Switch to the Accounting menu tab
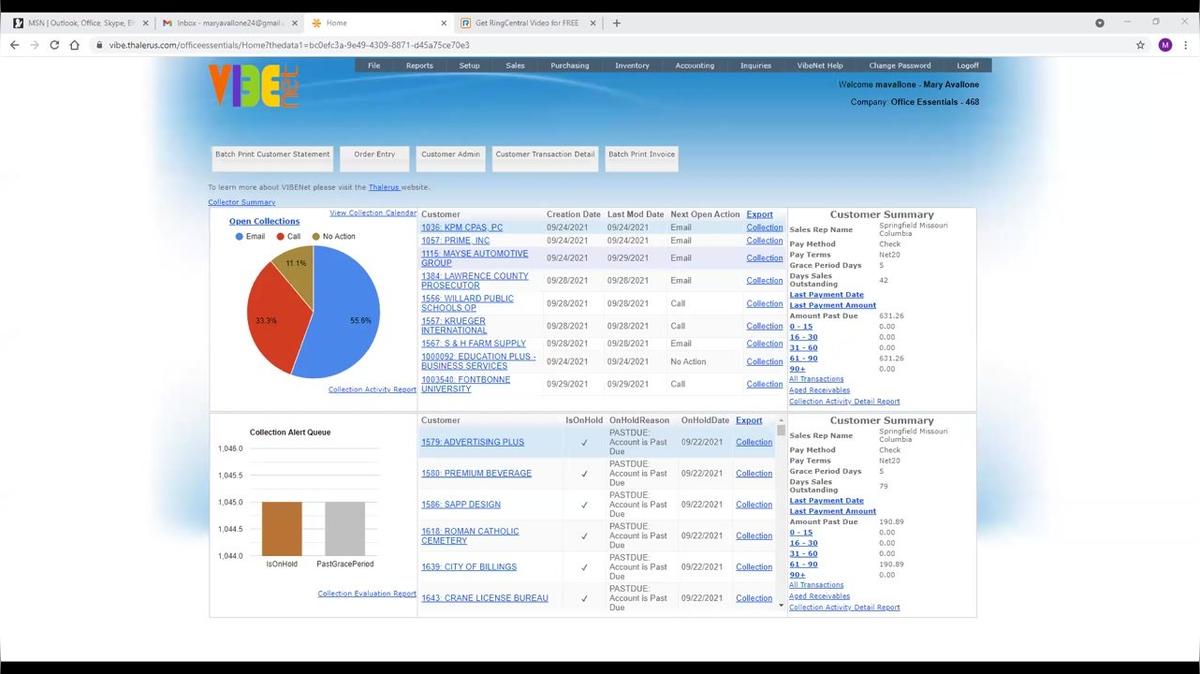This screenshot has width=1200, height=674. 694,65
